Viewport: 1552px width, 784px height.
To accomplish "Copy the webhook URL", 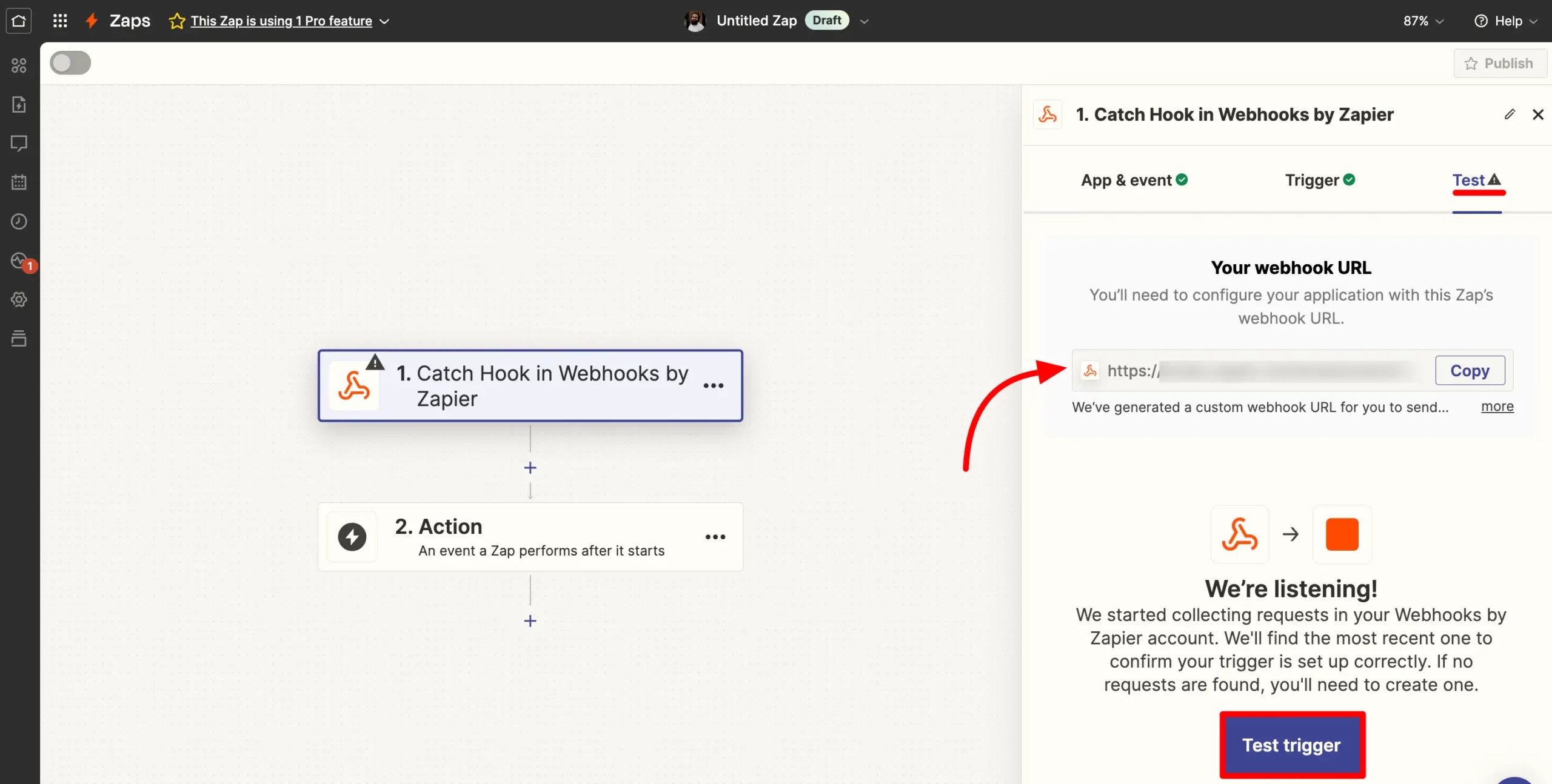I will (x=1470, y=370).
